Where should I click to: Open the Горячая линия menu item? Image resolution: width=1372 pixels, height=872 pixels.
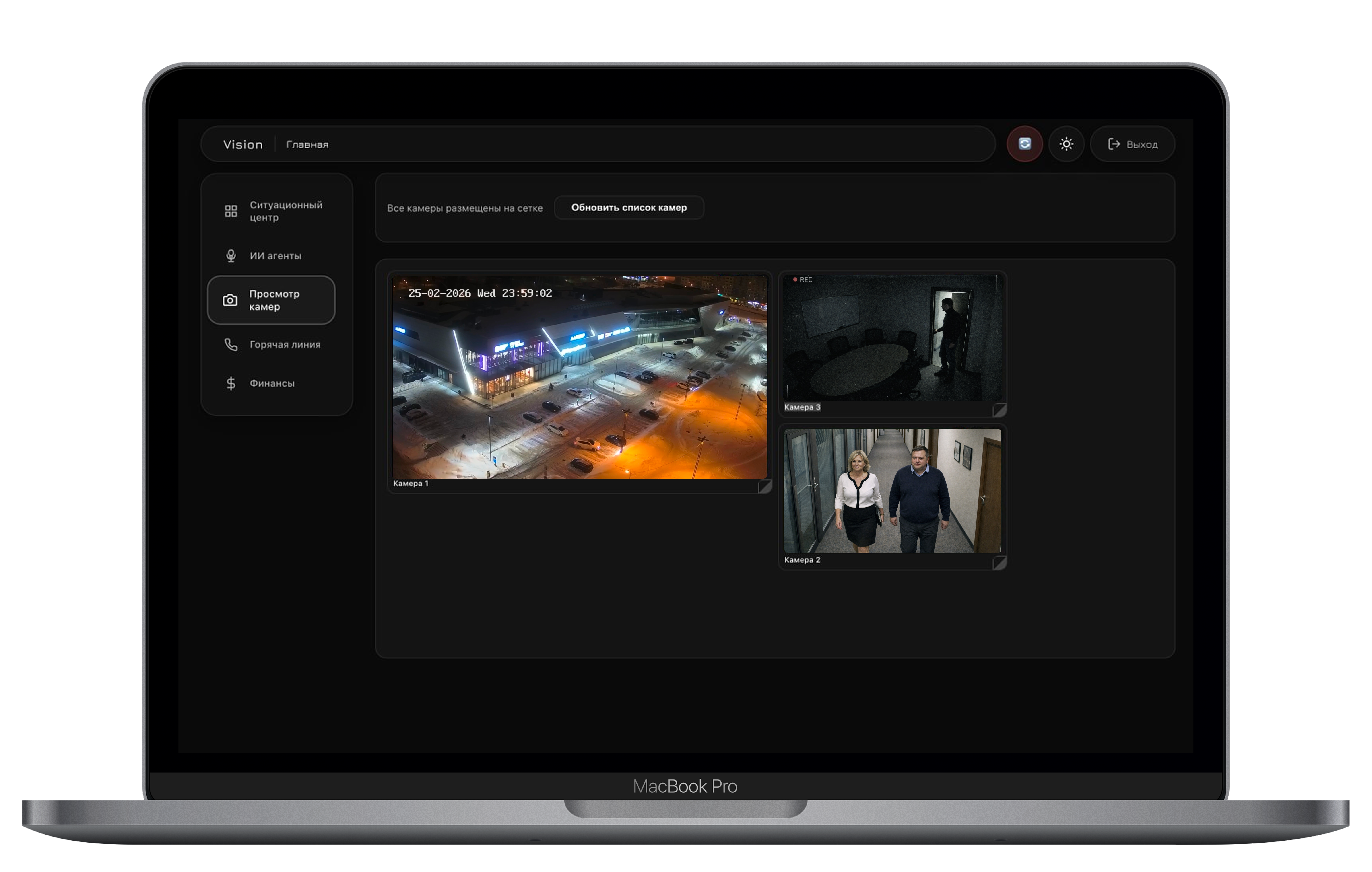285,345
